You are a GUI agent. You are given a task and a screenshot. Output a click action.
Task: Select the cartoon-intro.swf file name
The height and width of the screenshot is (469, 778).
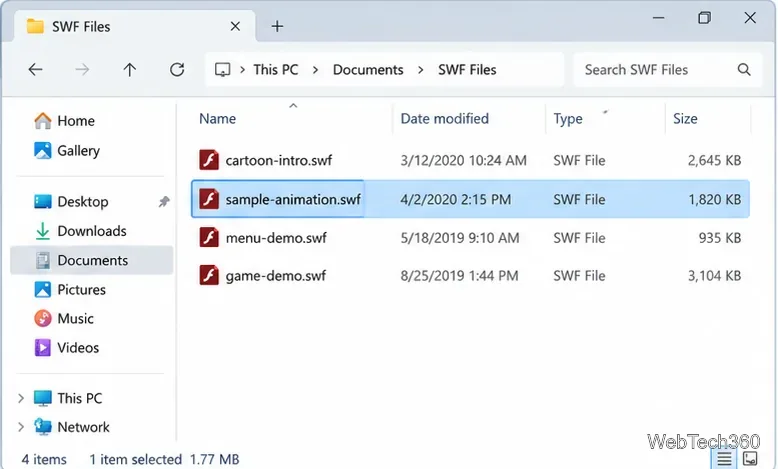pyautogui.click(x=279, y=160)
